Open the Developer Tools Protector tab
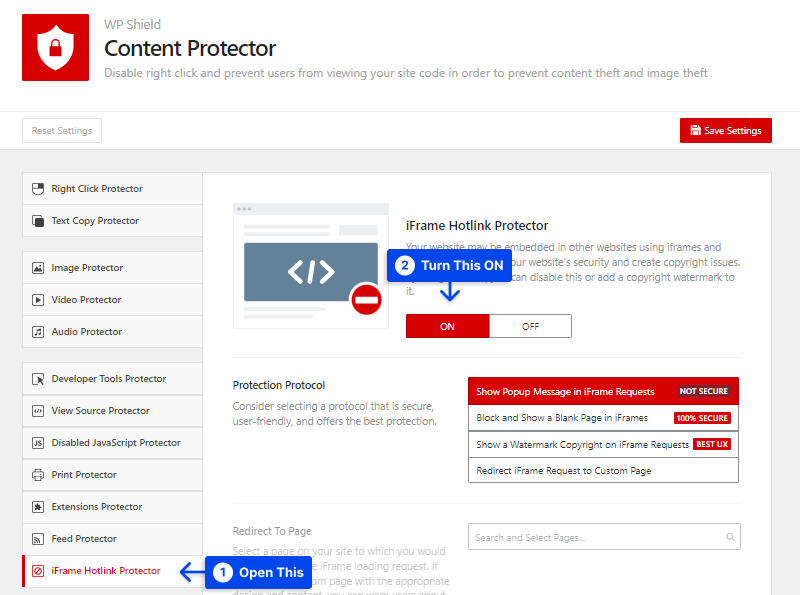This screenshot has height=595, width=800. coord(112,379)
